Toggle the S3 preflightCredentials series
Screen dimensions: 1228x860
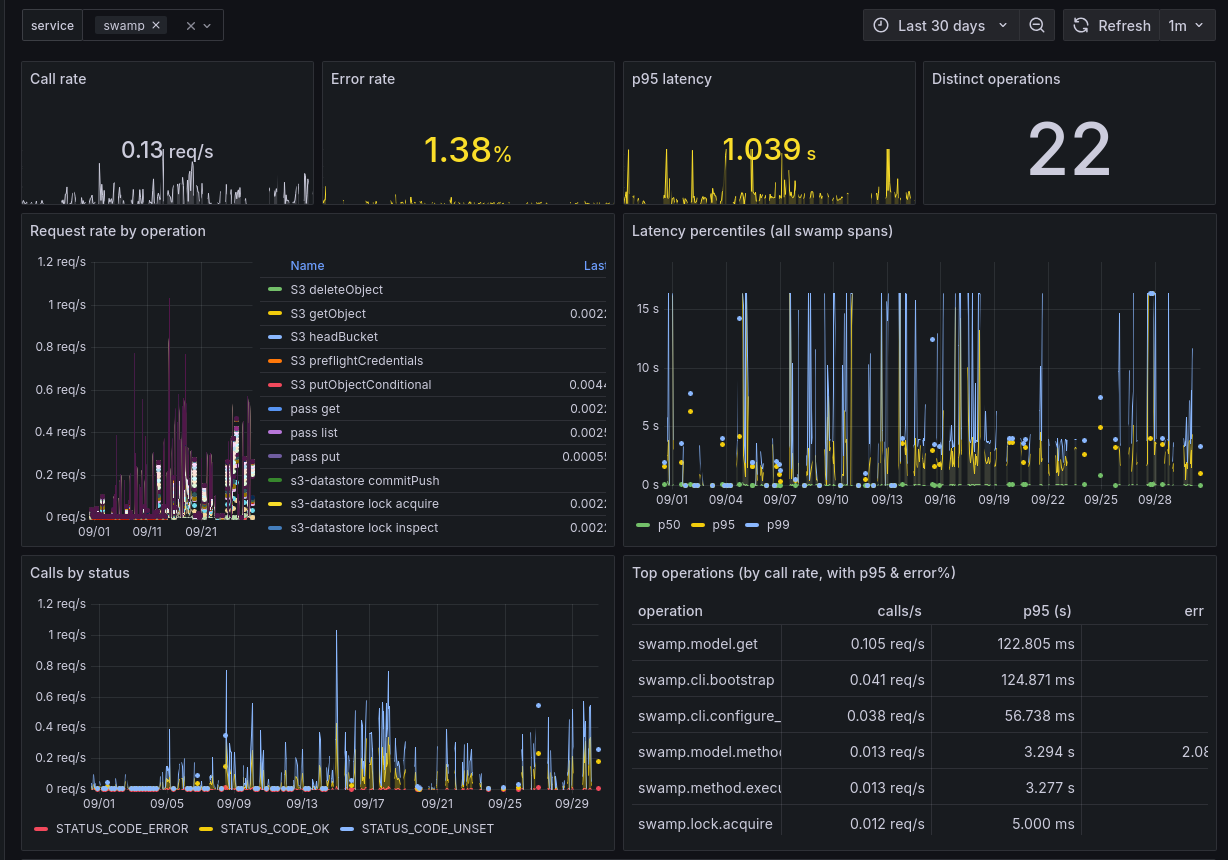tap(357, 361)
